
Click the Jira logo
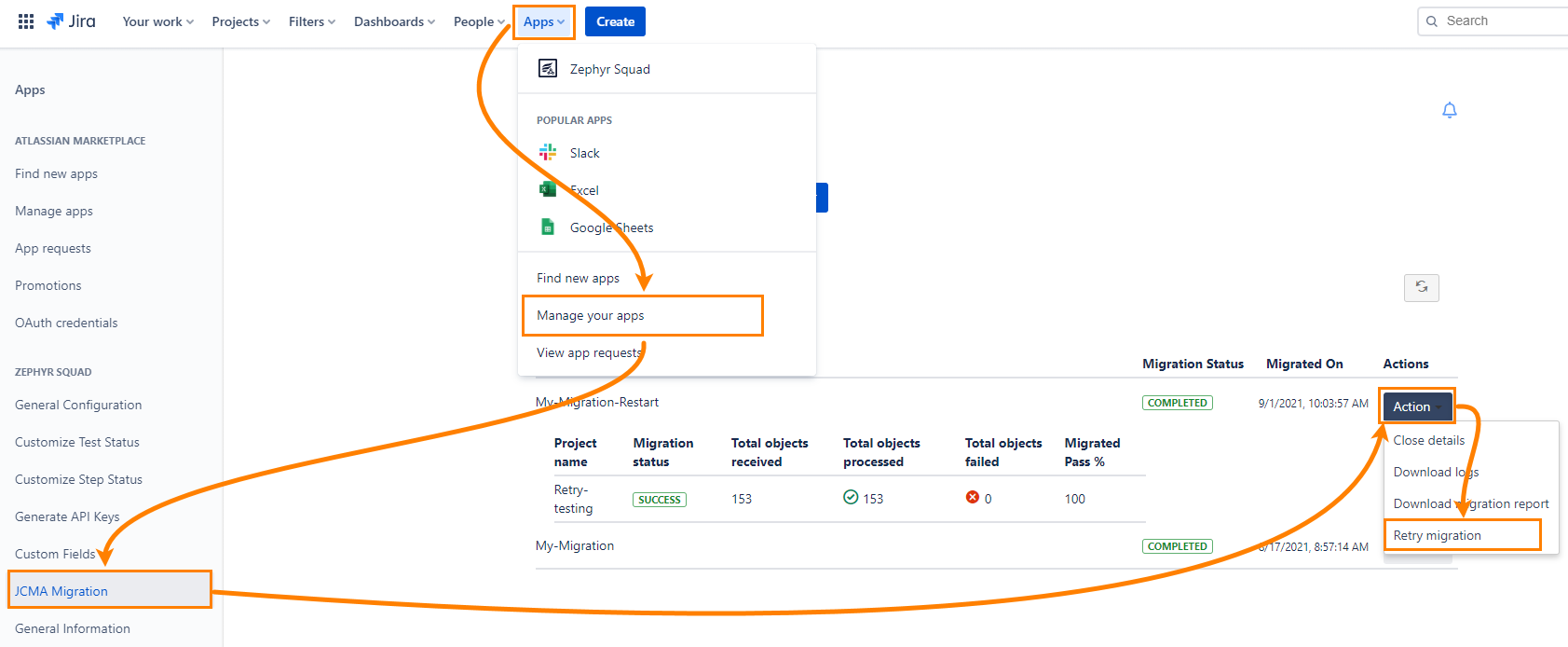[72, 21]
